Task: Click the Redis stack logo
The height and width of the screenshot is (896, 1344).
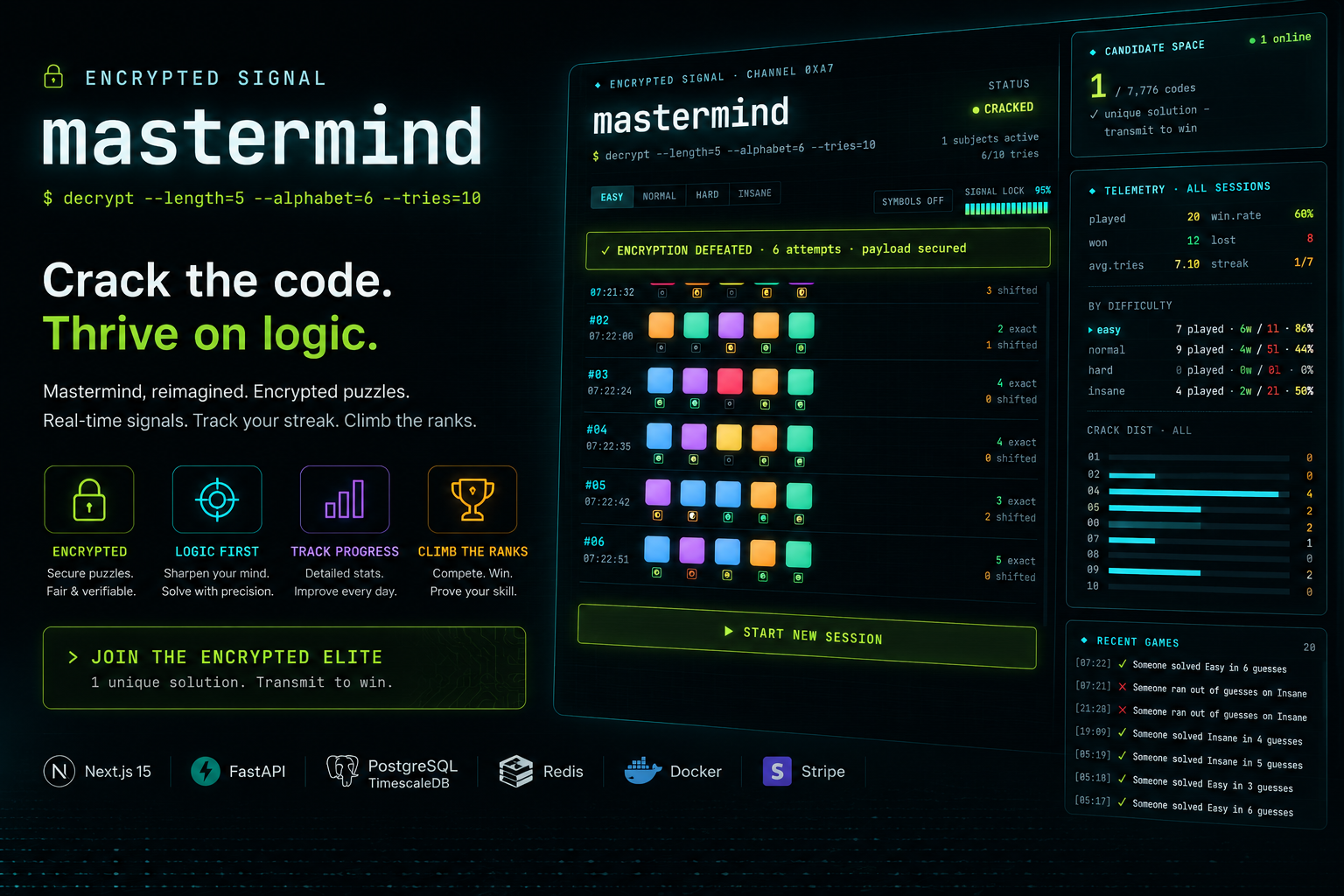Action: coord(516,771)
